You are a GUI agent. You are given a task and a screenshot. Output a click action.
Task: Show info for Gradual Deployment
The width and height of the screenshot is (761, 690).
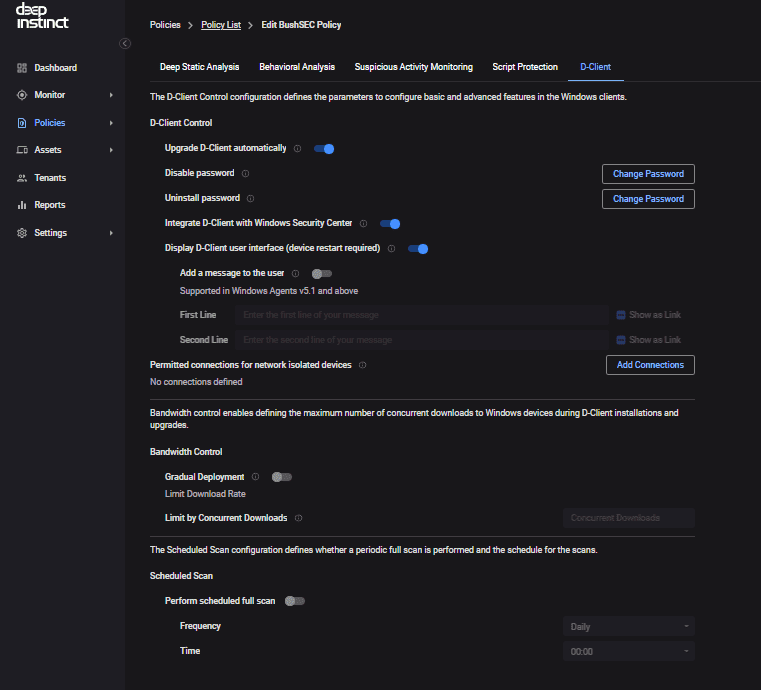pos(255,477)
